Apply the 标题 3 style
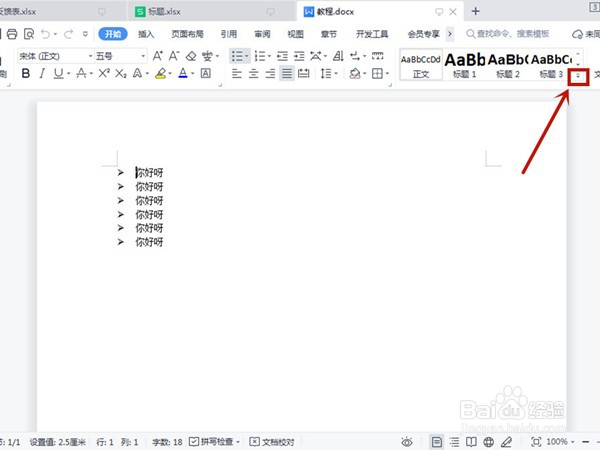600x450 pixels. [x=551, y=65]
